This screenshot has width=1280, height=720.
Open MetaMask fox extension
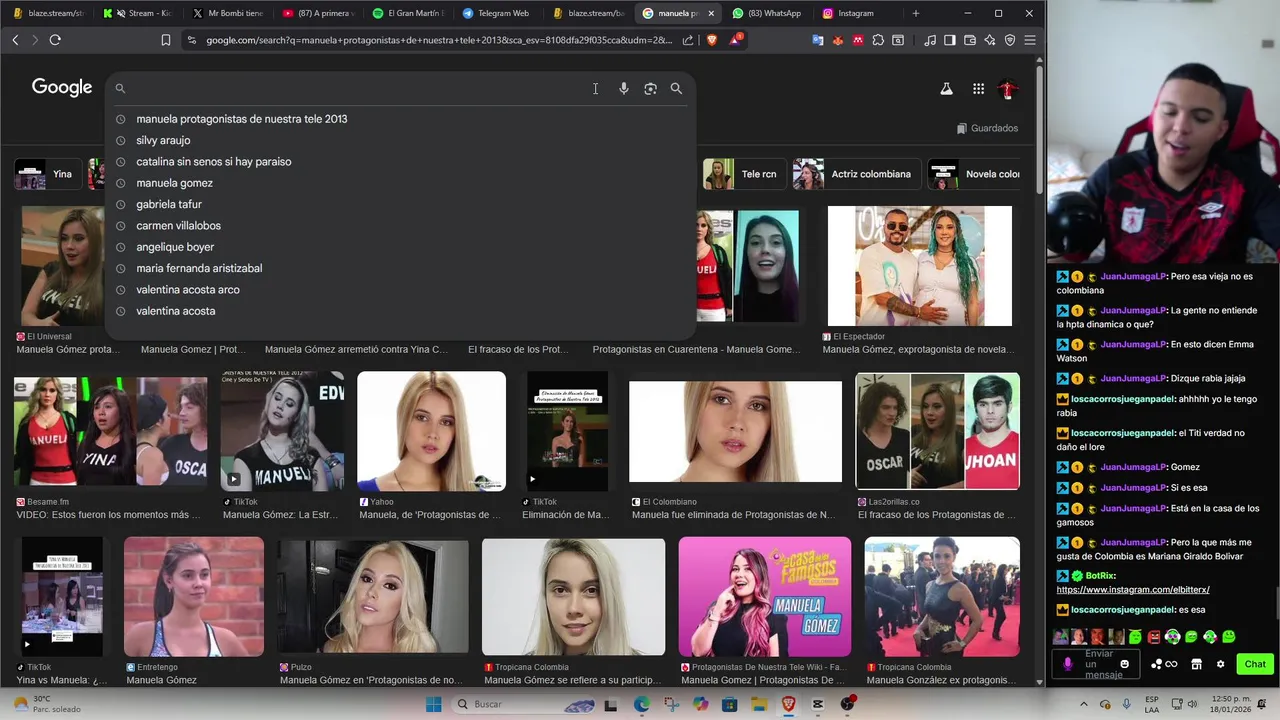point(838,40)
